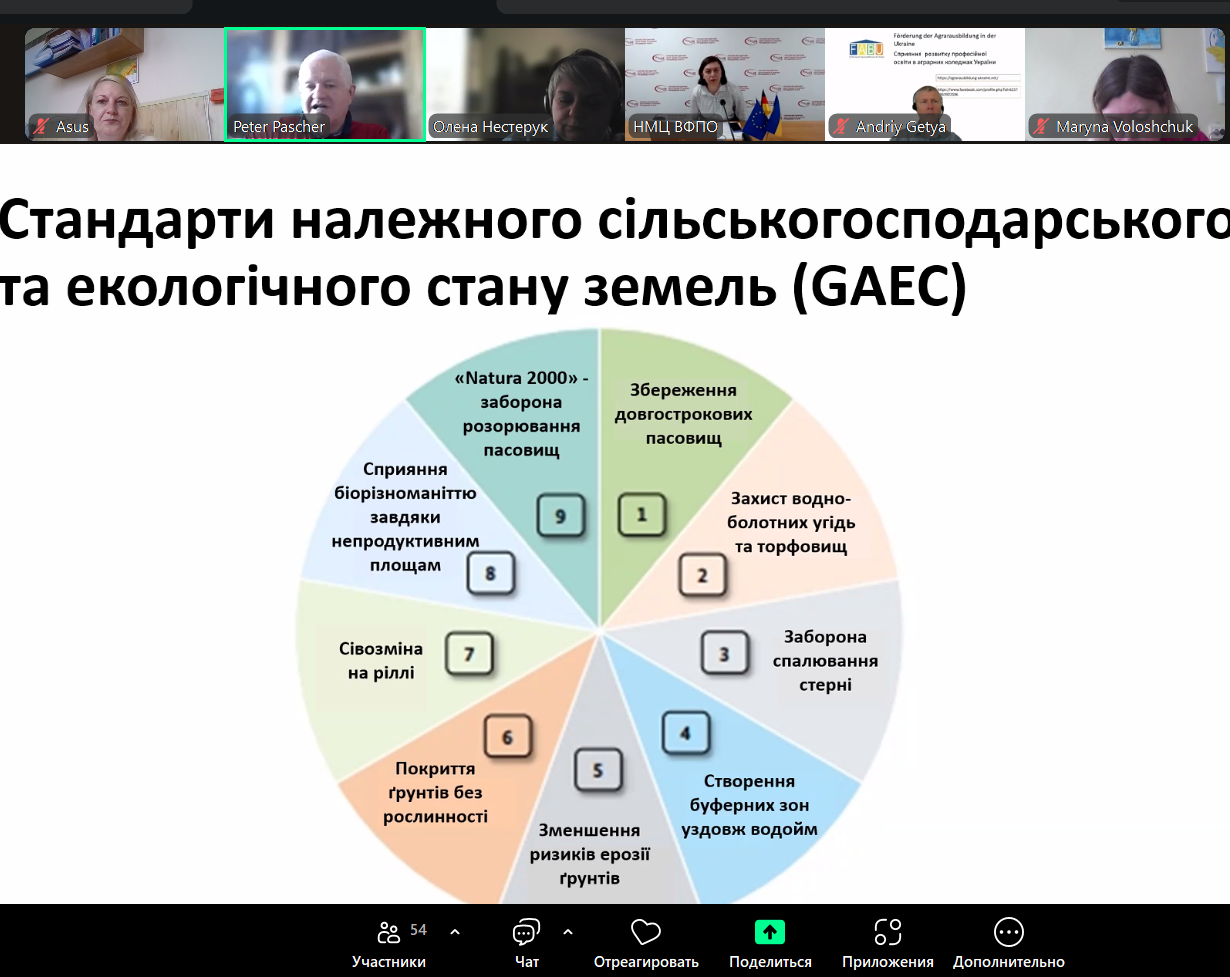Click the muted microphone icon beside Maryna Voloshchuk
Image resolution: width=1230 pixels, height=977 pixels.
[1041, 127]
